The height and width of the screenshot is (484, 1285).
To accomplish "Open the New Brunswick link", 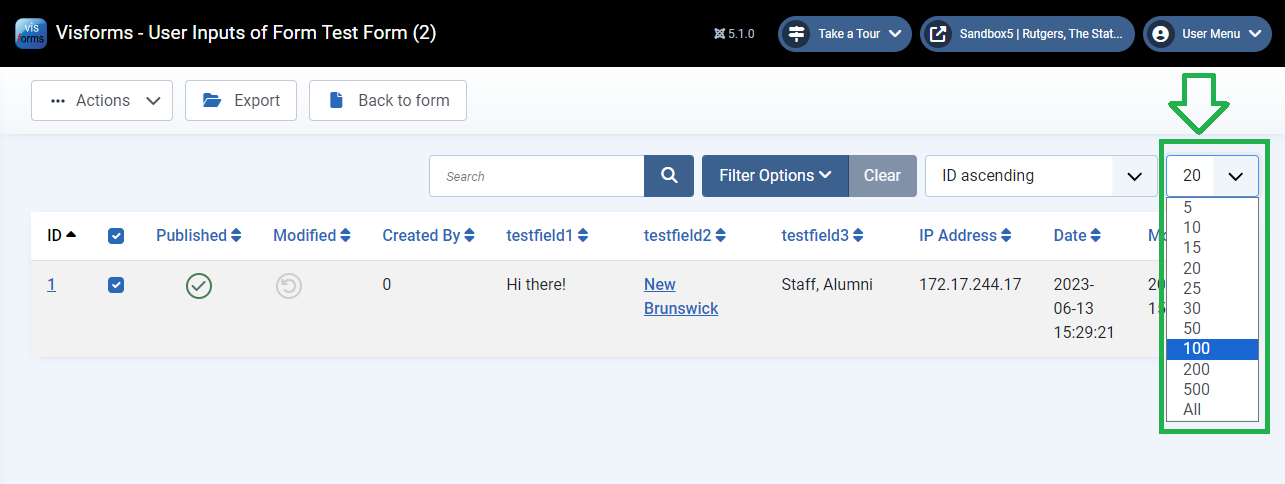I will pyautogui.click(x=681, y=297).
